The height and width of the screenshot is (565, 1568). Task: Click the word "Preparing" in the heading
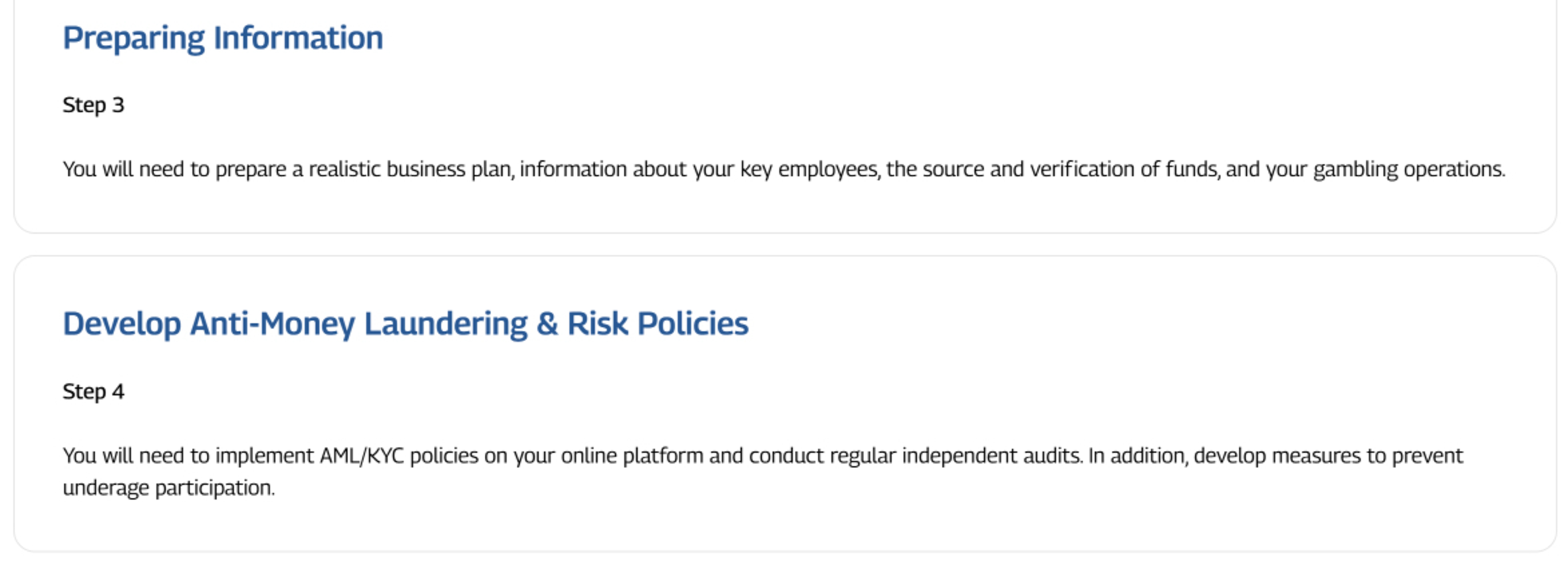coord(134,38)
